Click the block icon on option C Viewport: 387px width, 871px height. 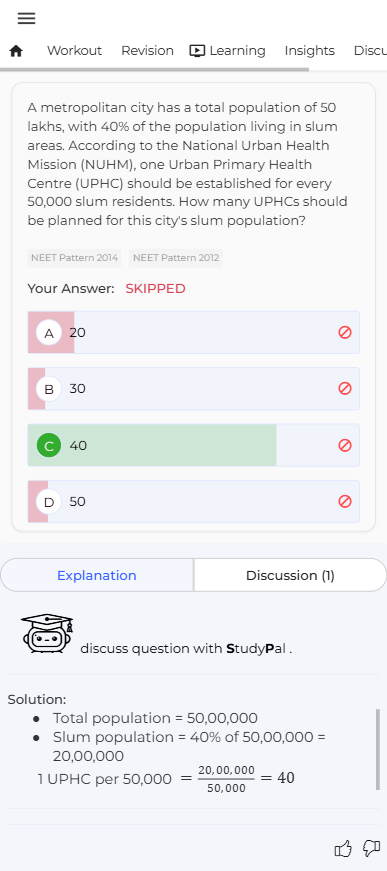point(345,445)
